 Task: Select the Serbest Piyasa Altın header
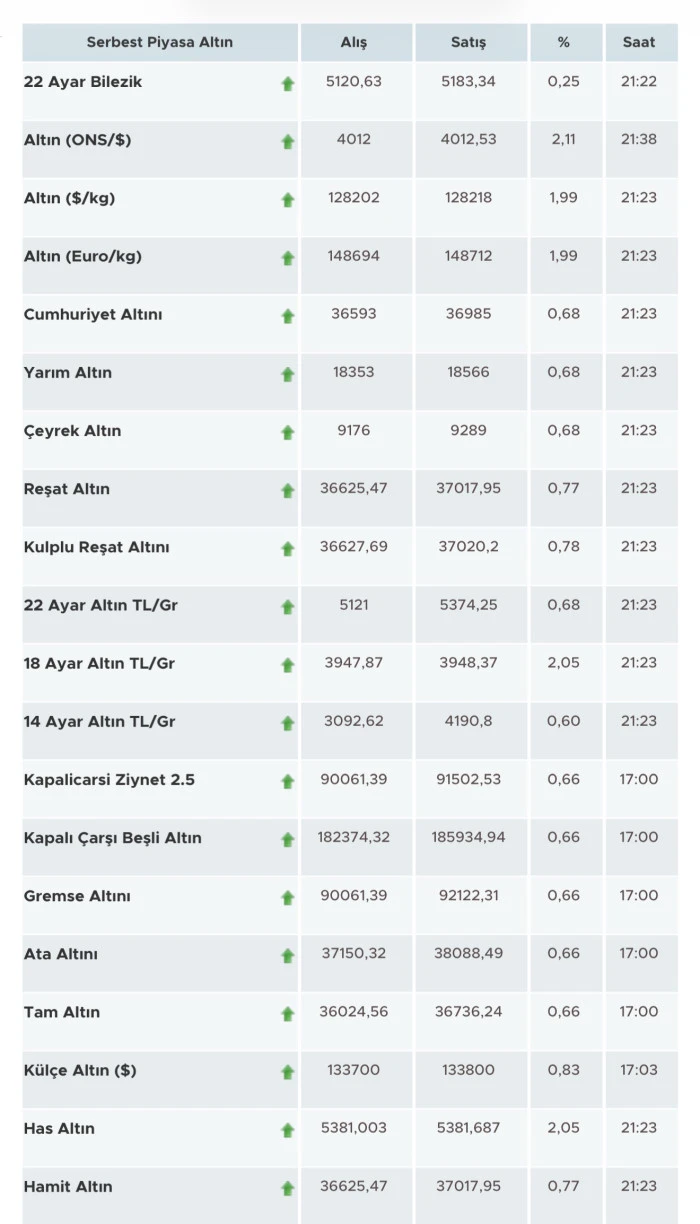[160, 43]
